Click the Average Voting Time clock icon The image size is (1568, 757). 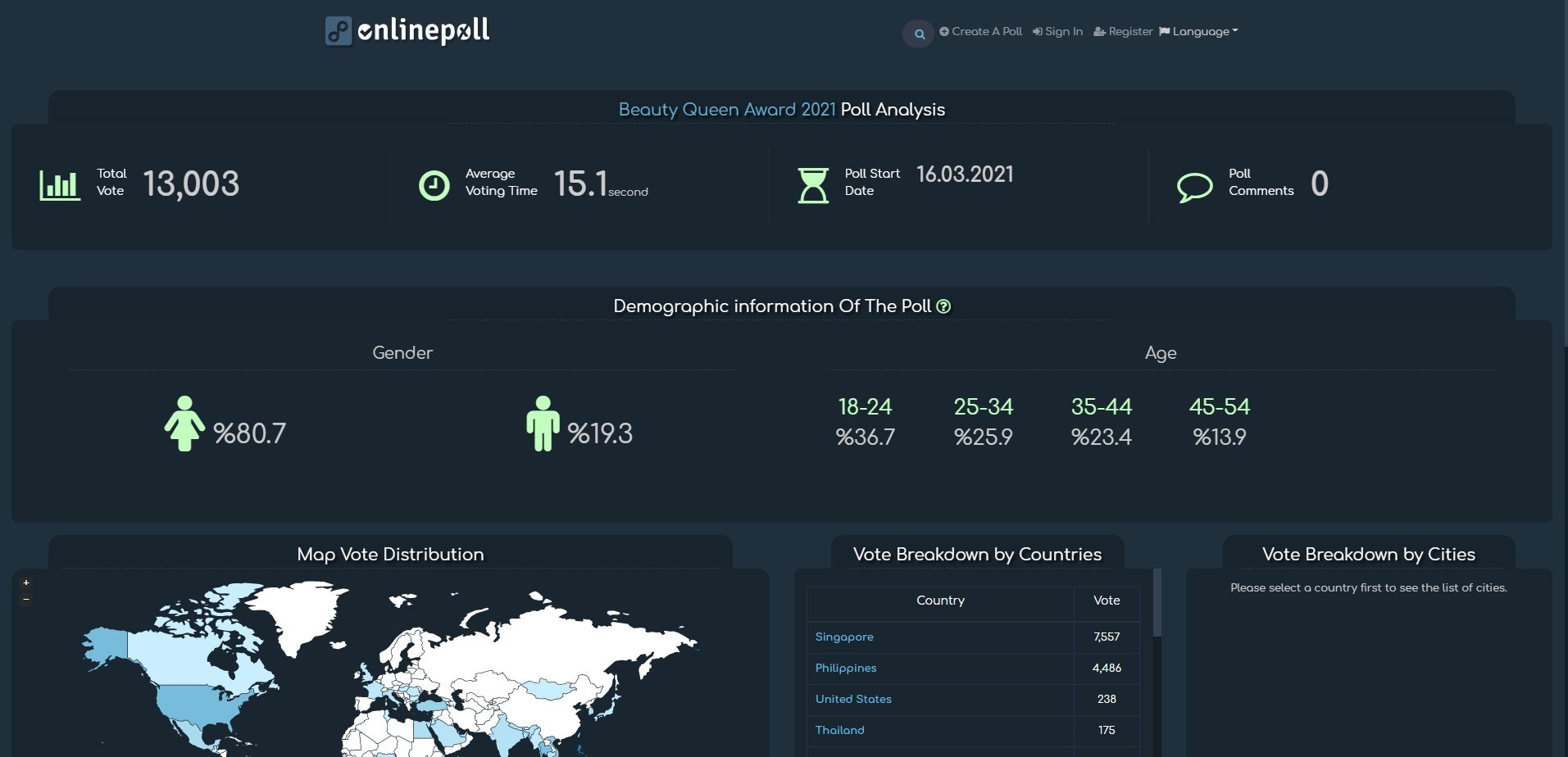point(434,186)
